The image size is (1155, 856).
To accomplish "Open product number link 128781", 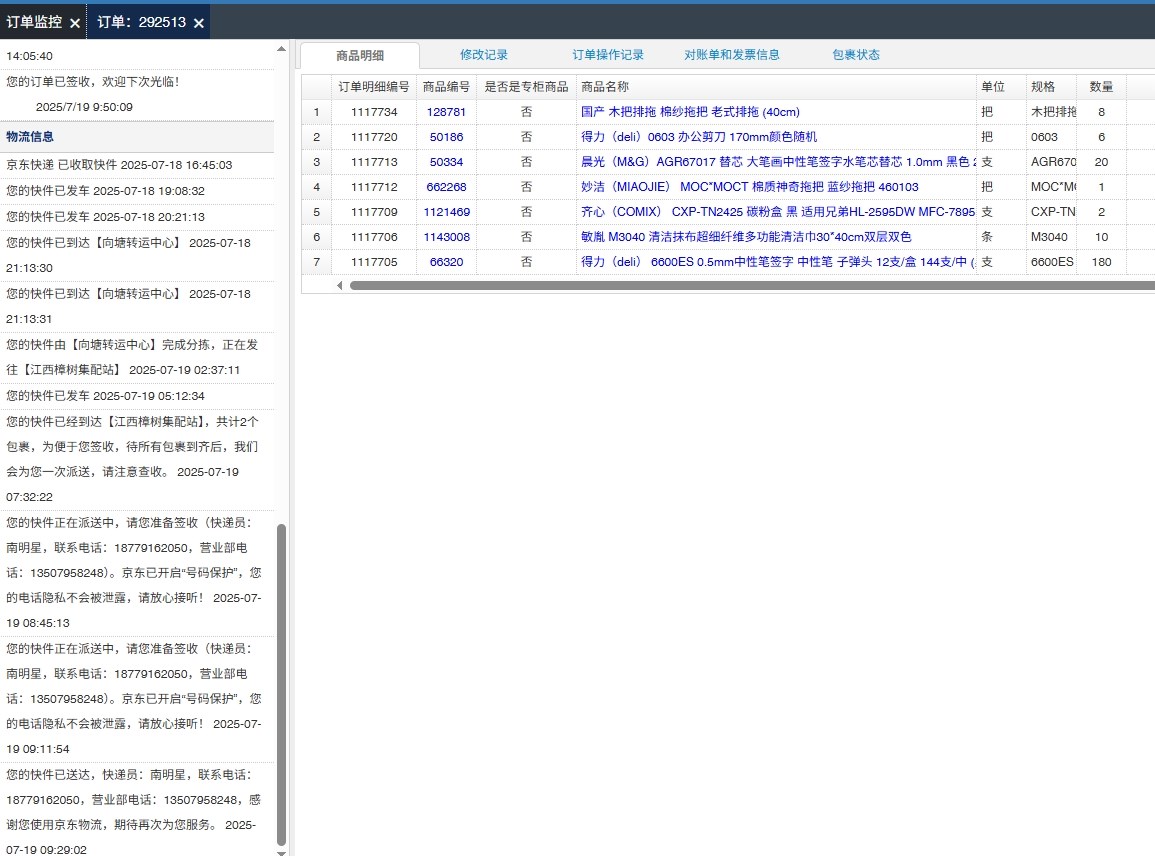I will point(446,112).
